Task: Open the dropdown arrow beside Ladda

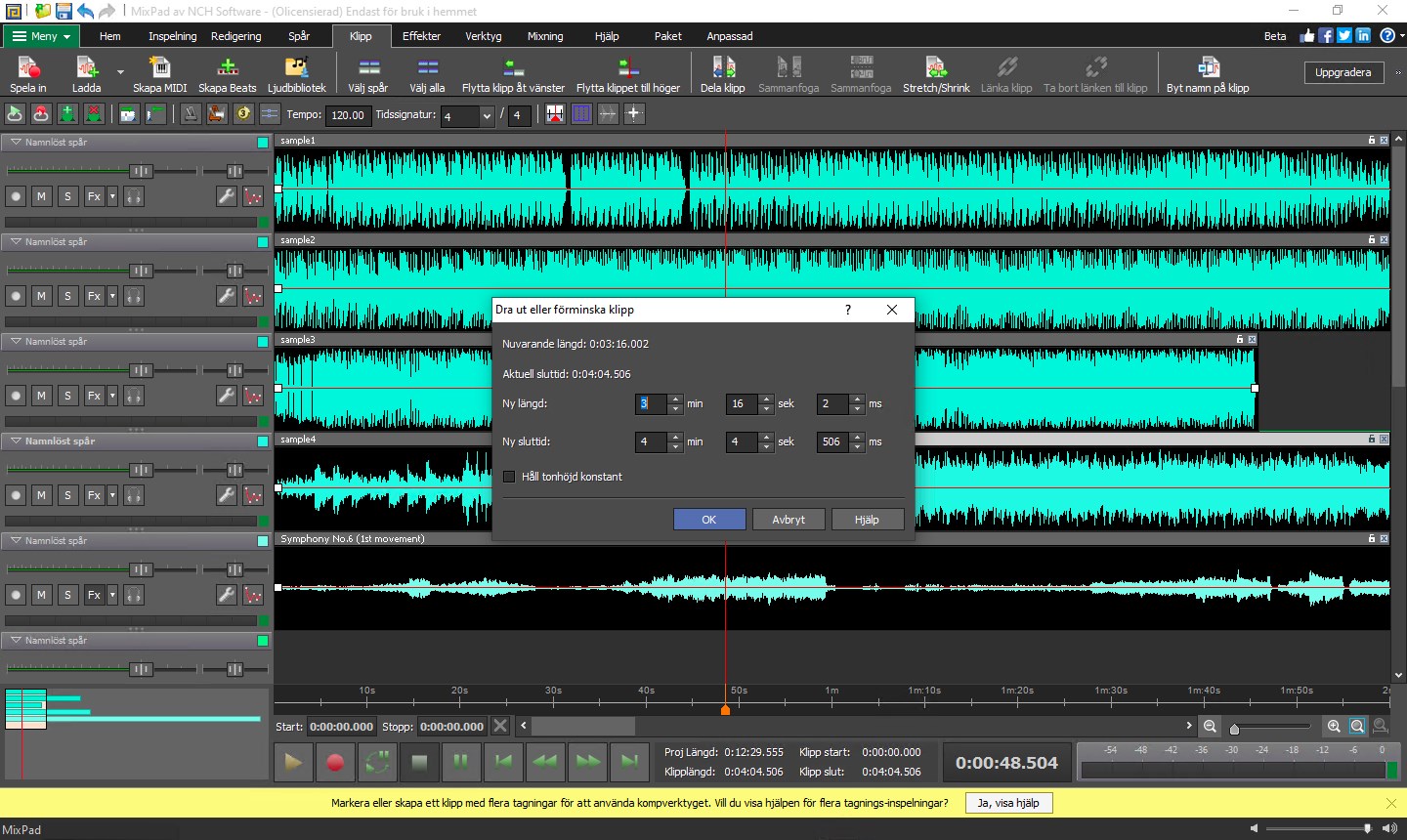Action: [120, 72]
